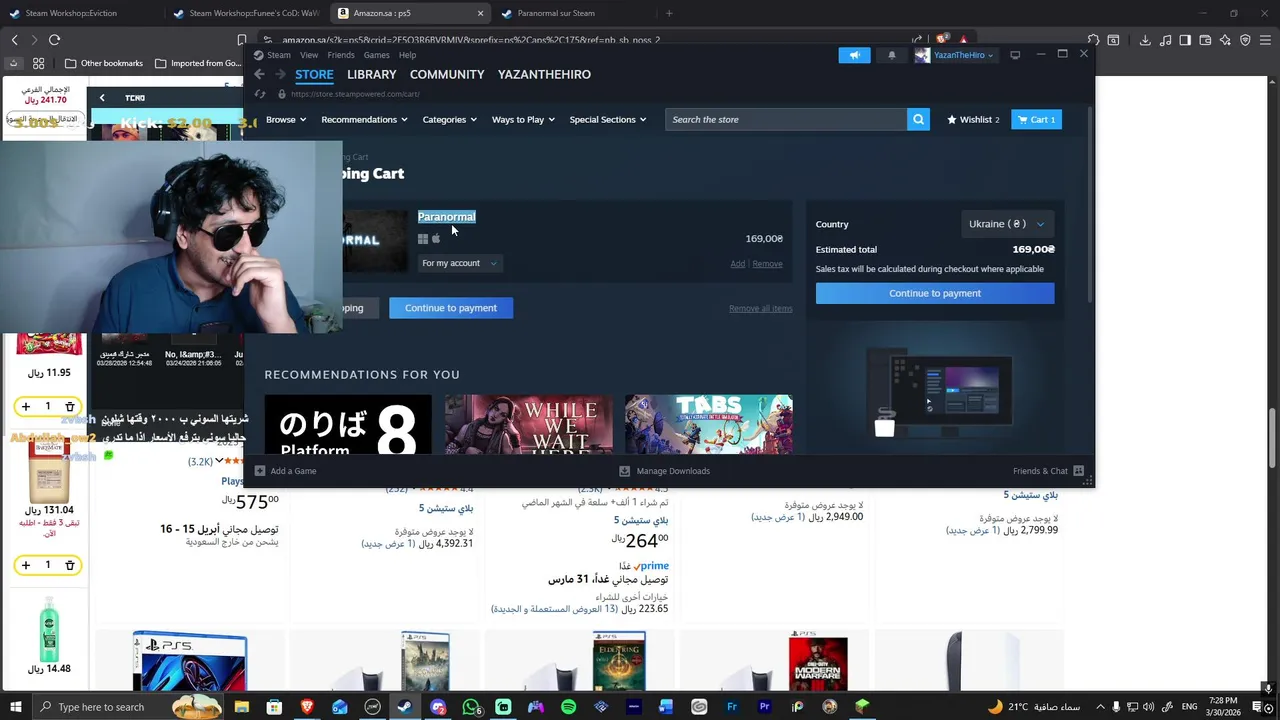Open the Country Ukraine dropdown

click(1006, 224)
